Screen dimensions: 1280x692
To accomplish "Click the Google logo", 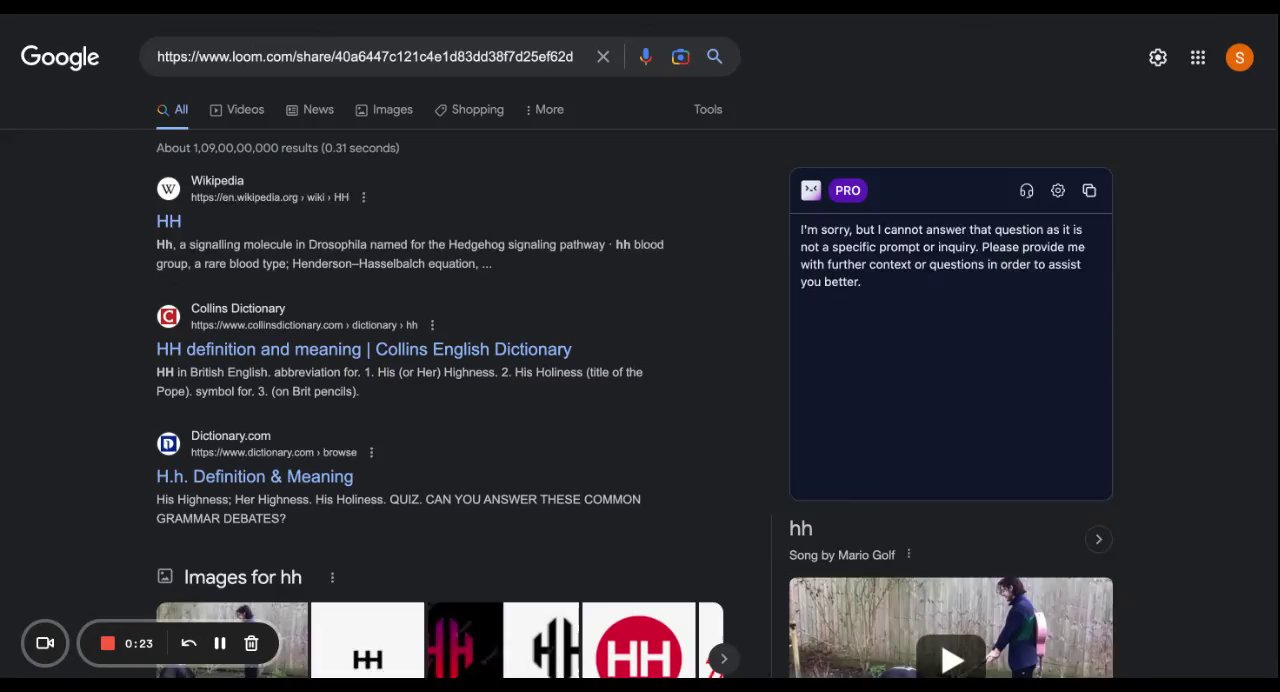I will [x=60, y=57].
